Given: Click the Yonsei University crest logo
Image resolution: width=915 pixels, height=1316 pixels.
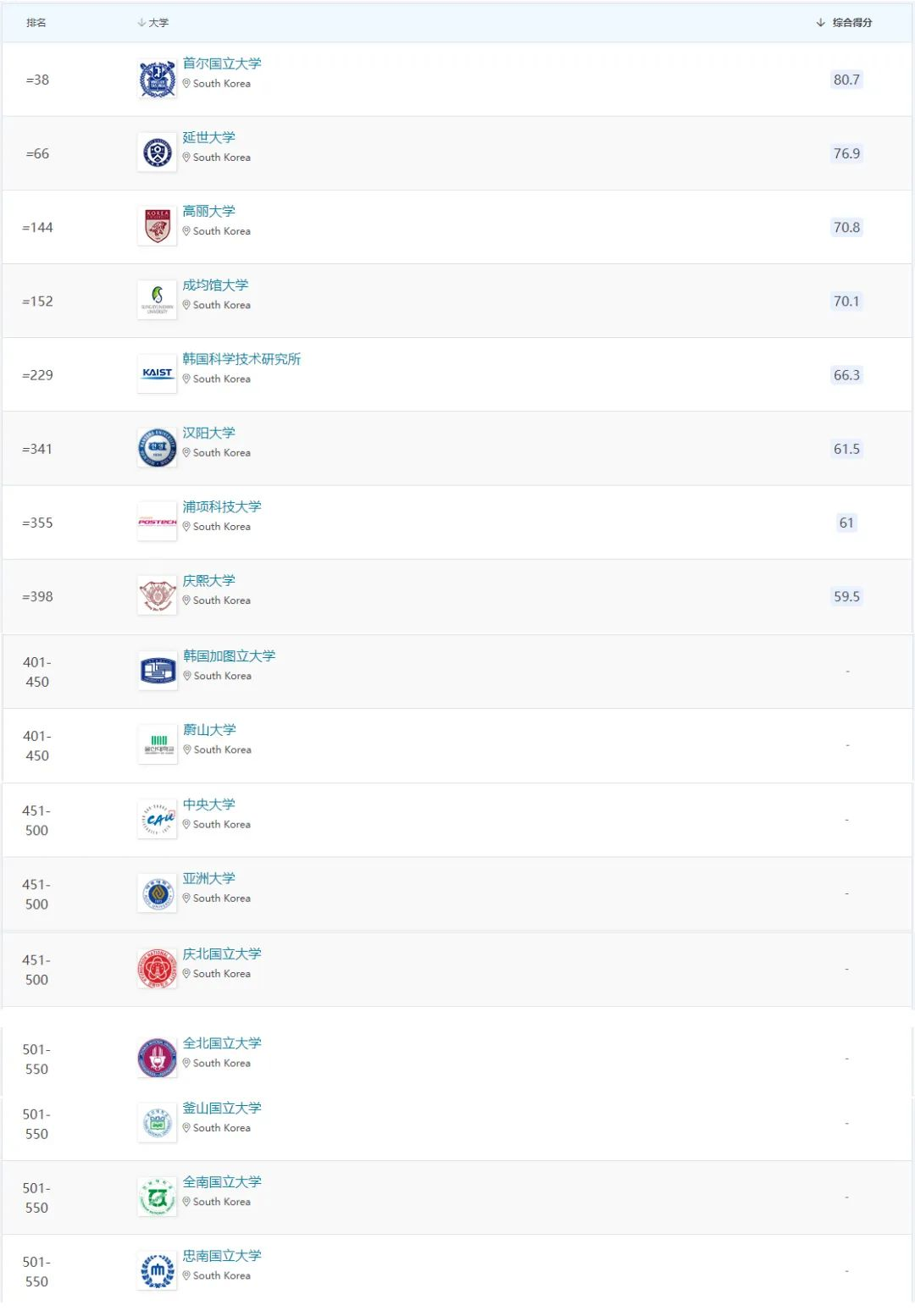Looking at the screenshot, I should [x=157, y=153].
